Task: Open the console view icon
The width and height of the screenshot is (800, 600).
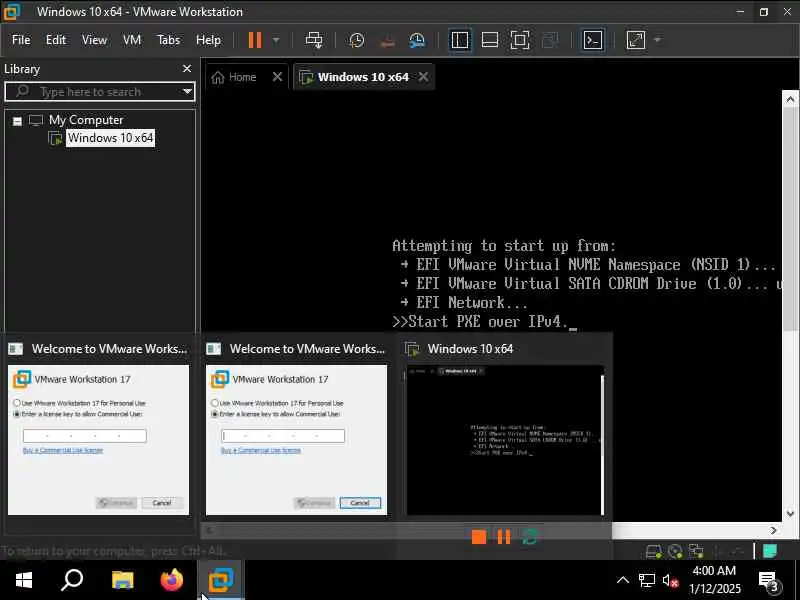Action: pyautogui.click(x=593, y=40)
